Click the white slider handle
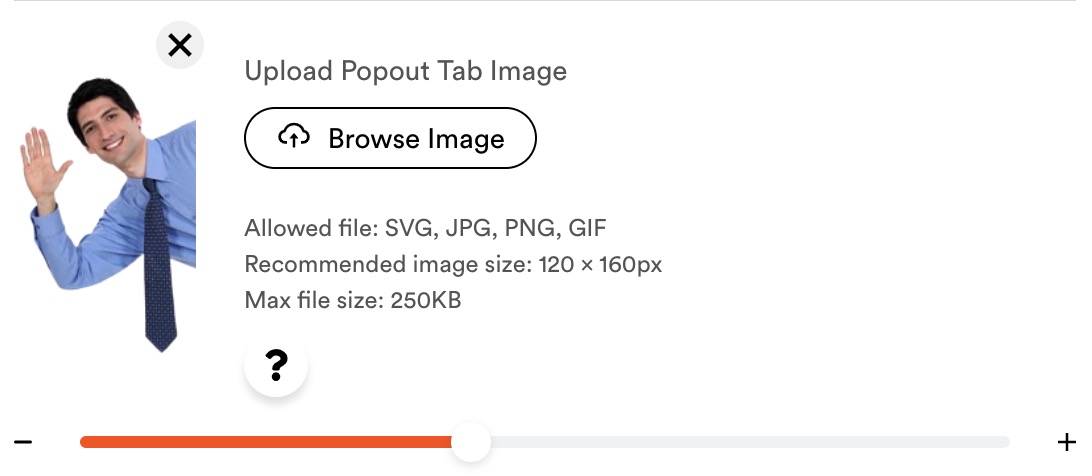 click(x=471, y=442)
